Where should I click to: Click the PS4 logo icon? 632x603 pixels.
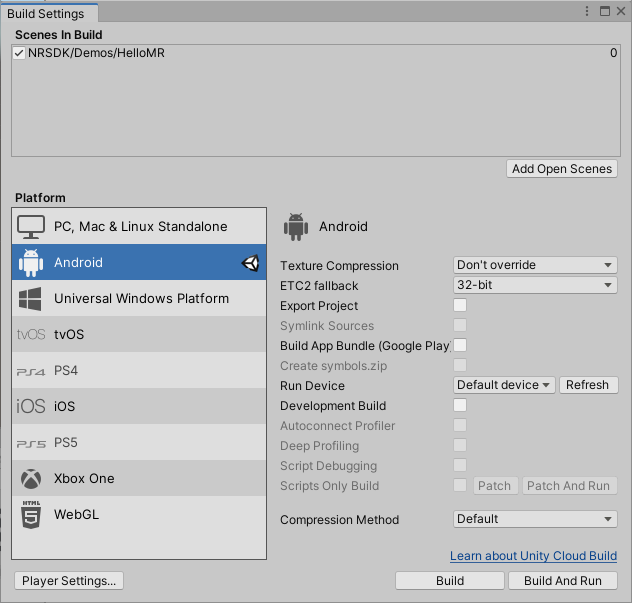[31, 371]
